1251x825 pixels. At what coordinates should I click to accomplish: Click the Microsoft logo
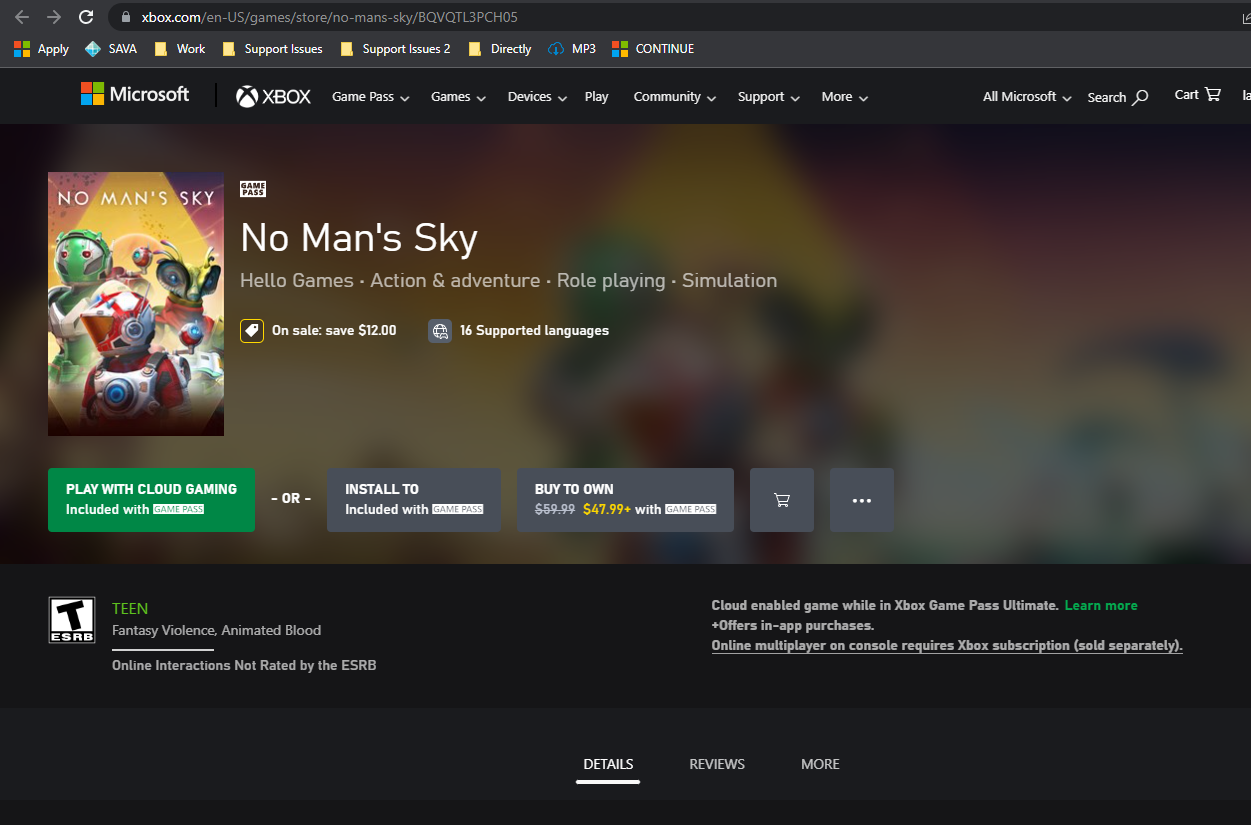pyautogui.click(x=135, y=95)
